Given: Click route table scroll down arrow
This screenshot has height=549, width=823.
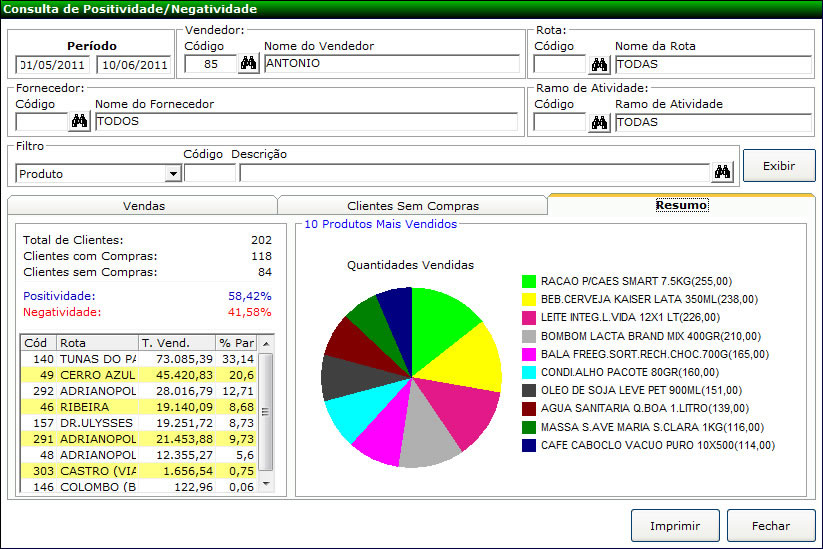Looking at the screenshot, I should [x=266, y=483].
